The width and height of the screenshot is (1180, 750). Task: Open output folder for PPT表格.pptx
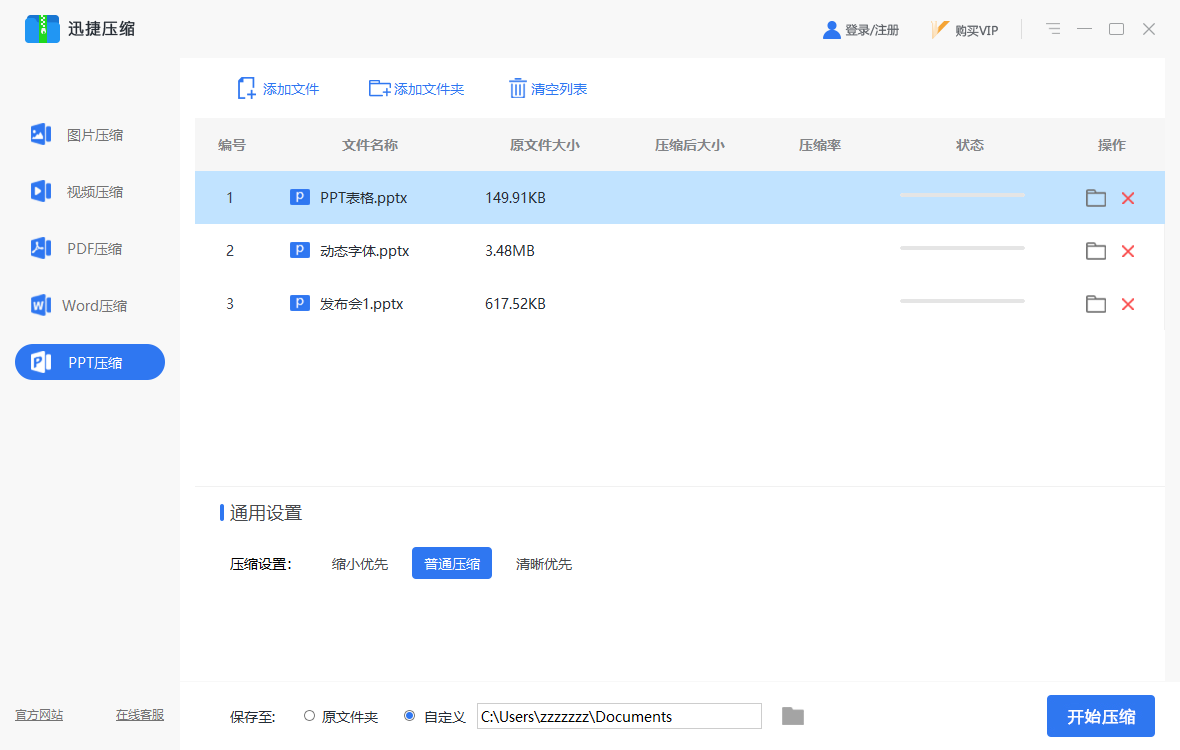point(1096,198)
